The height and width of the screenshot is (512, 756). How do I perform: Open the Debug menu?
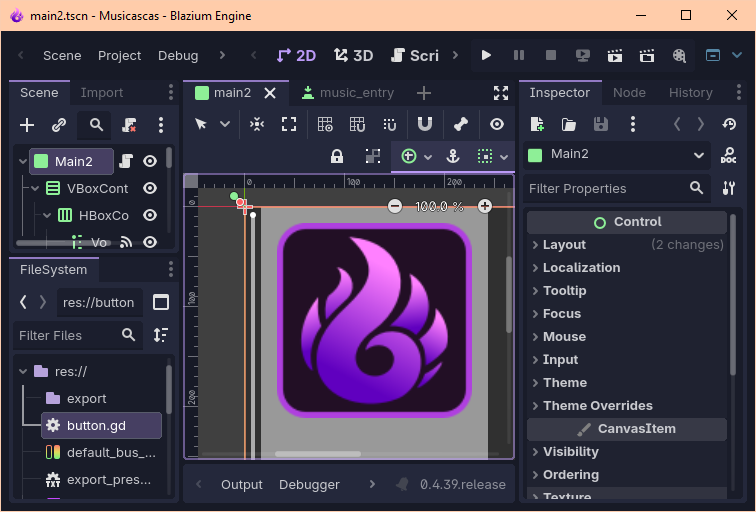click(178, 56)
